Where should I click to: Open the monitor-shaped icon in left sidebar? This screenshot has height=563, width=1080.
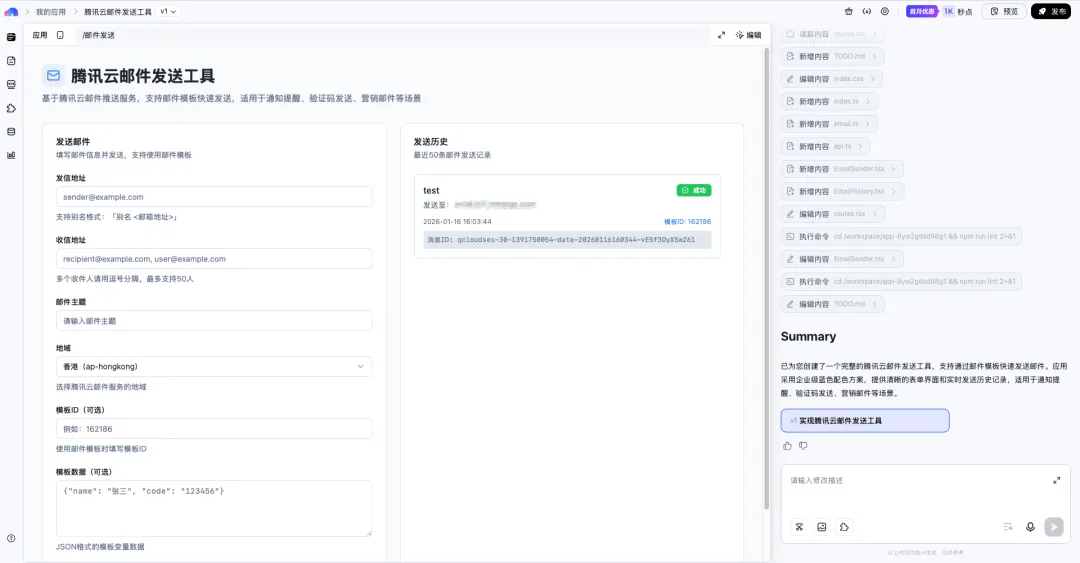point(11,84)
